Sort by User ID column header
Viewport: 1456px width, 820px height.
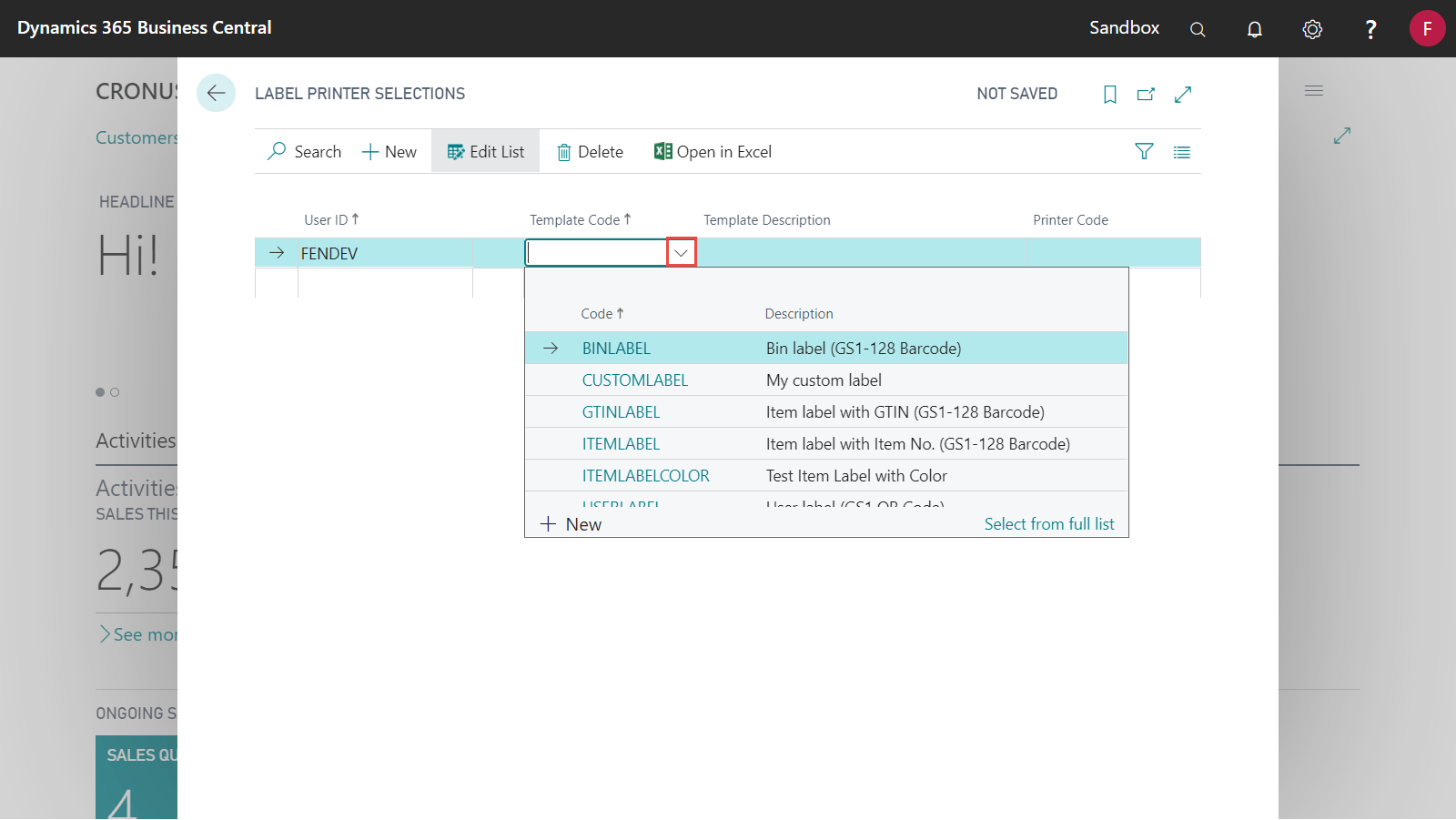pos(331,220)
